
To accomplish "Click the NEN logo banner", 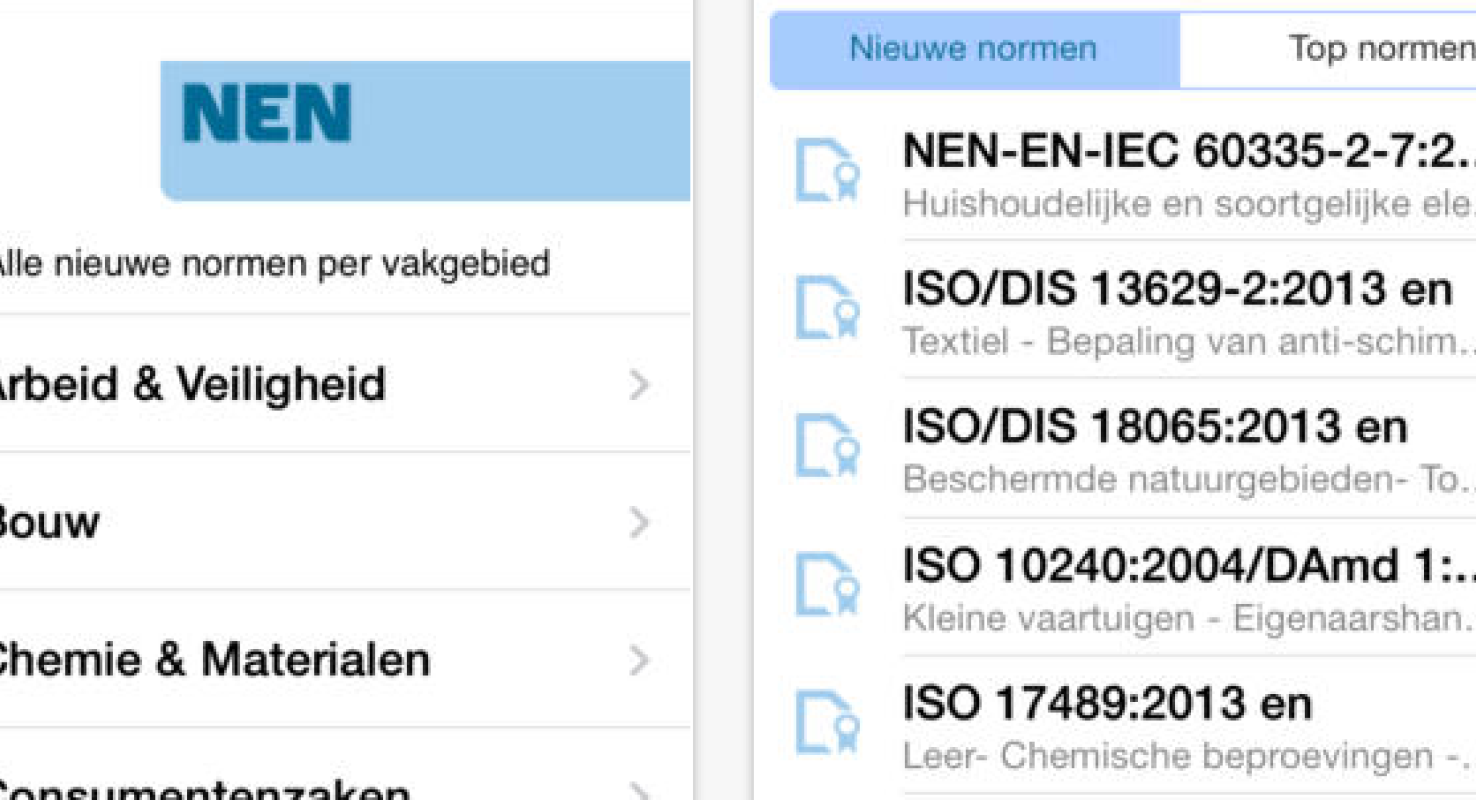I will coord(425,131).
